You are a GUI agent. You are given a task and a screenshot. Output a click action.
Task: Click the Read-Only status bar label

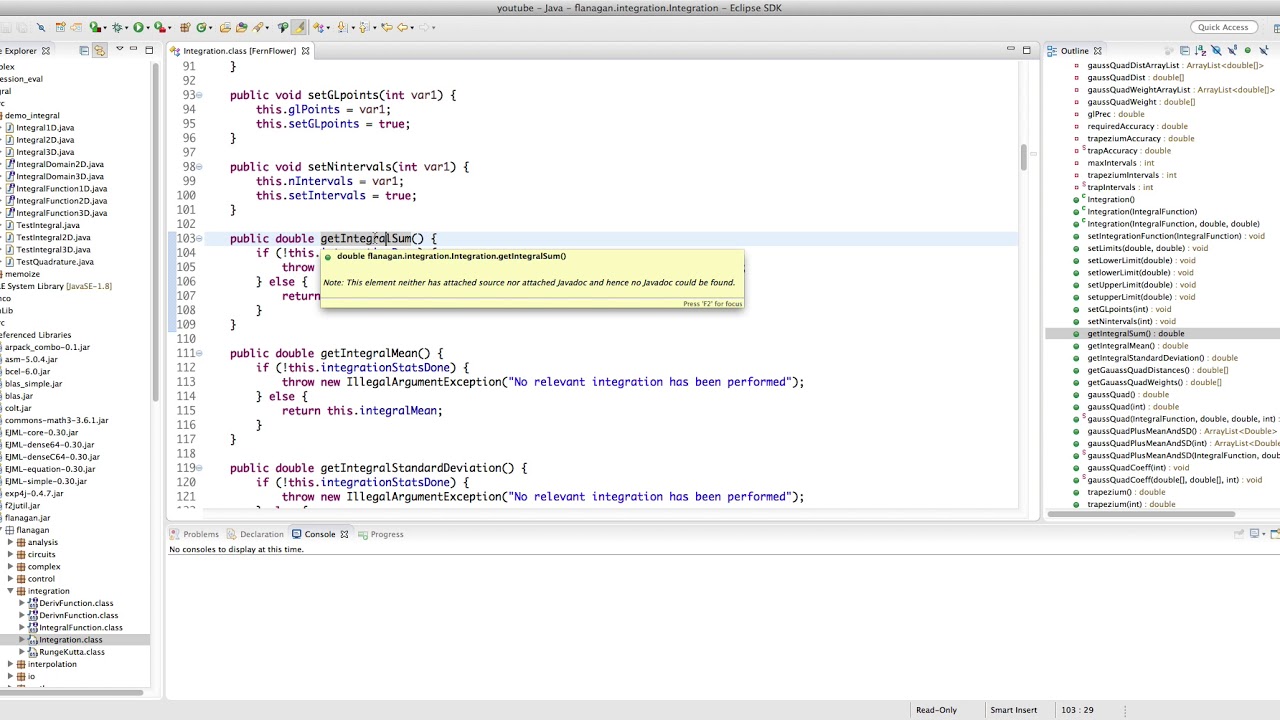point(936,710)
